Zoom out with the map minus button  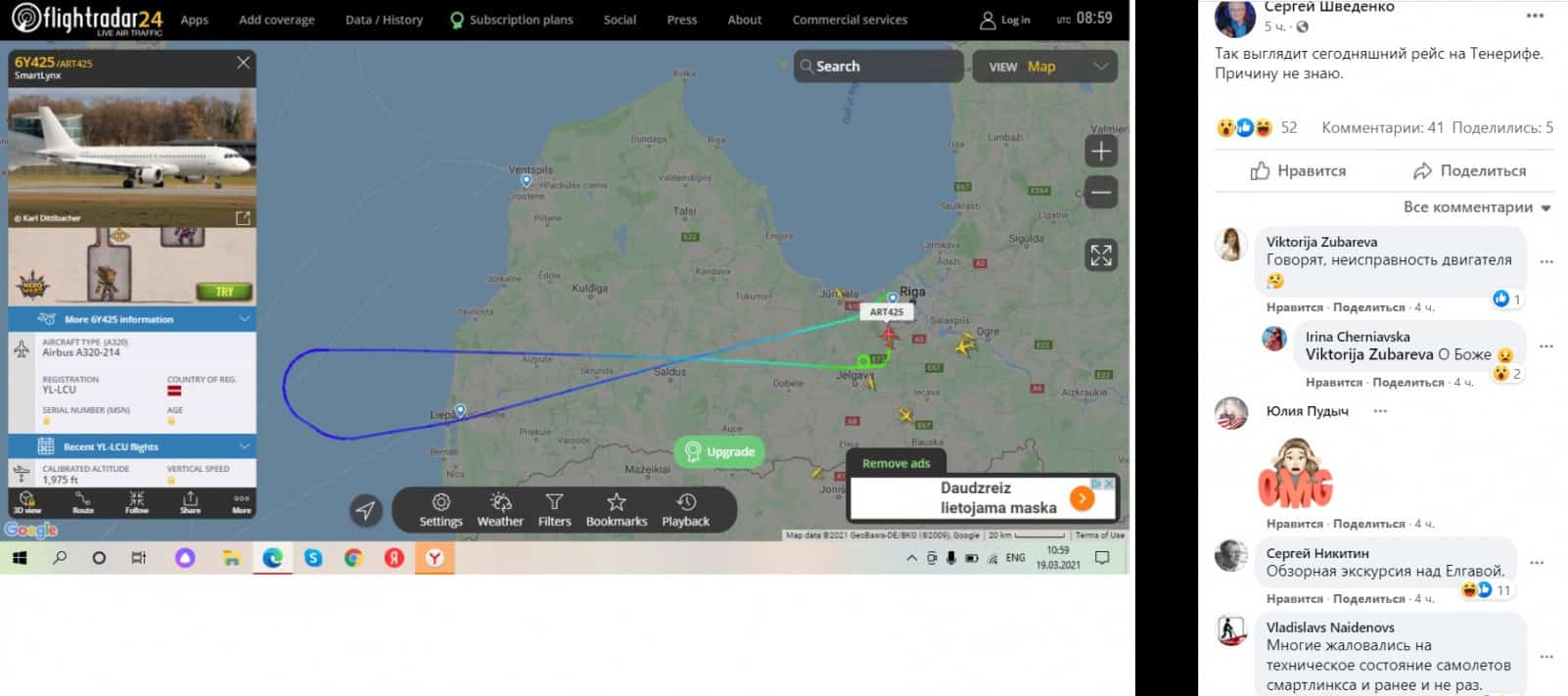coord(1101,192)
